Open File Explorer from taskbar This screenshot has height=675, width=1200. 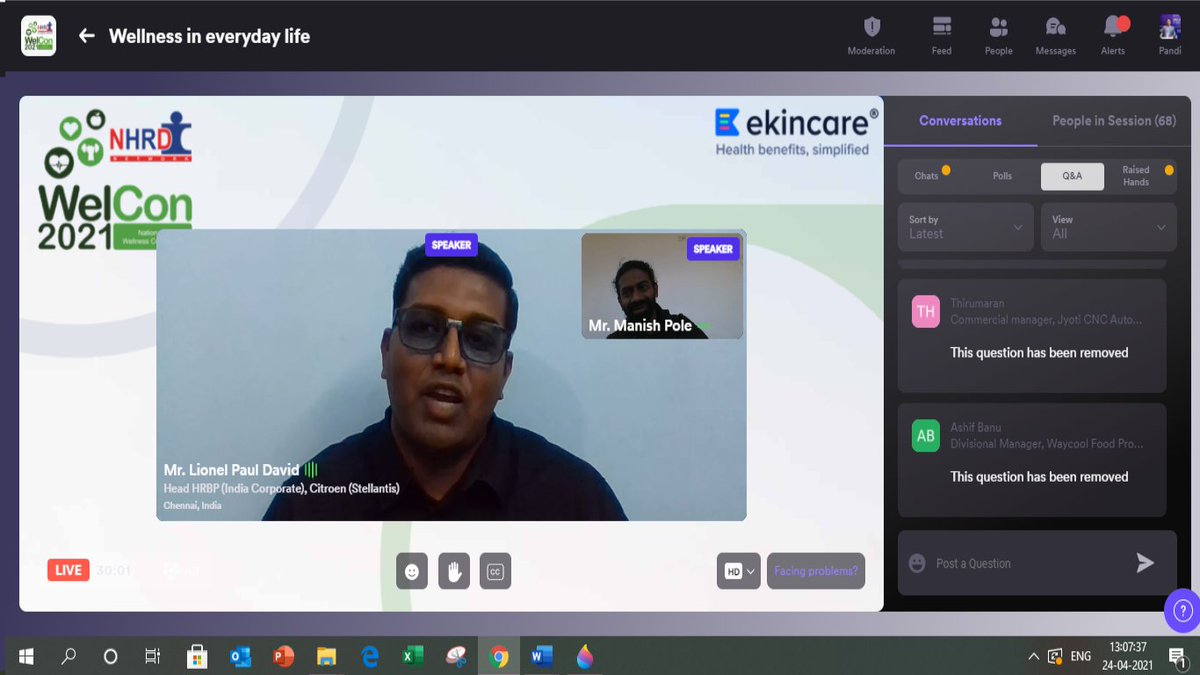pos(326,656)
